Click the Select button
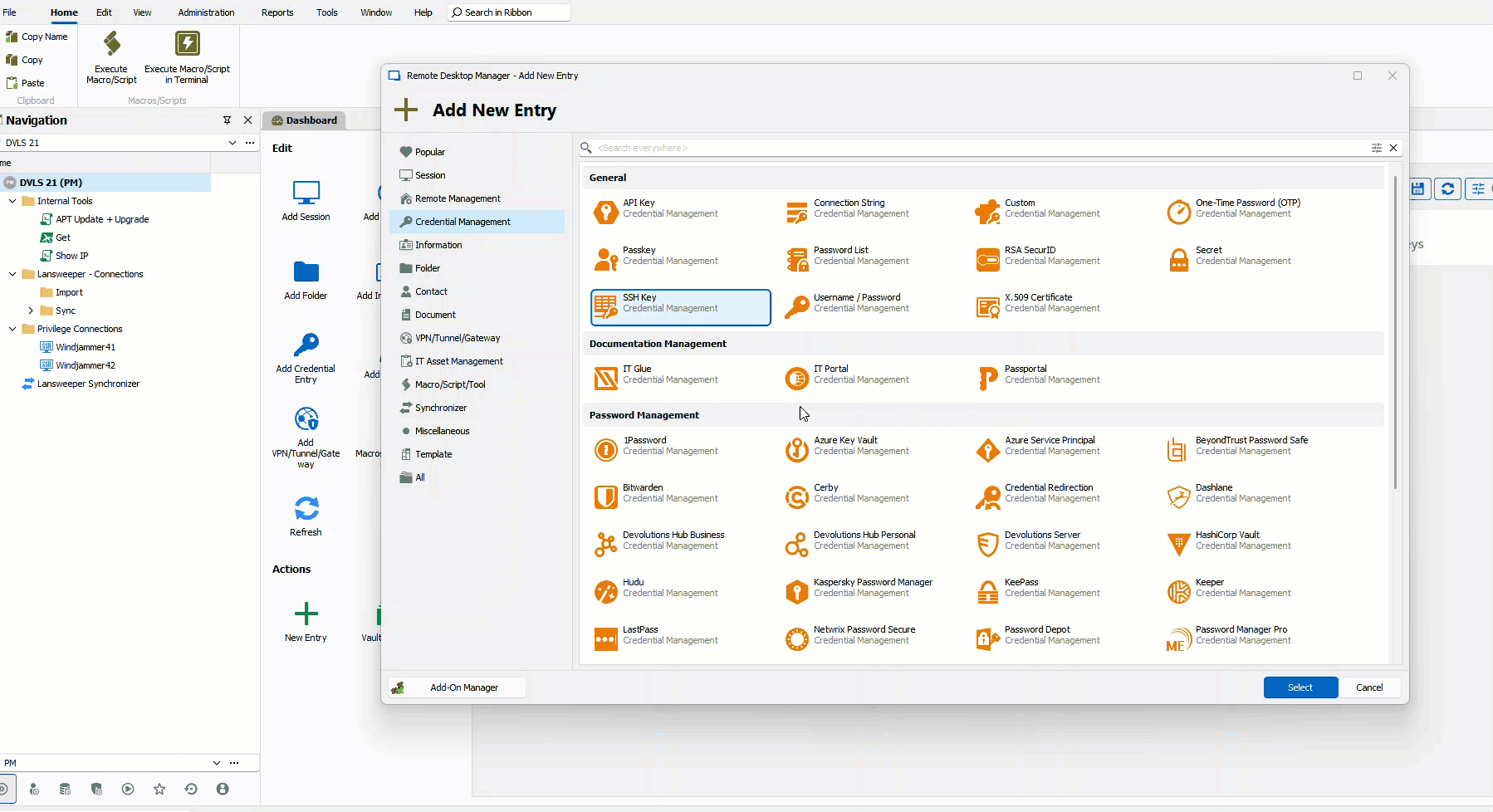Screen dimensions: 1493x812 [1300, 687]
